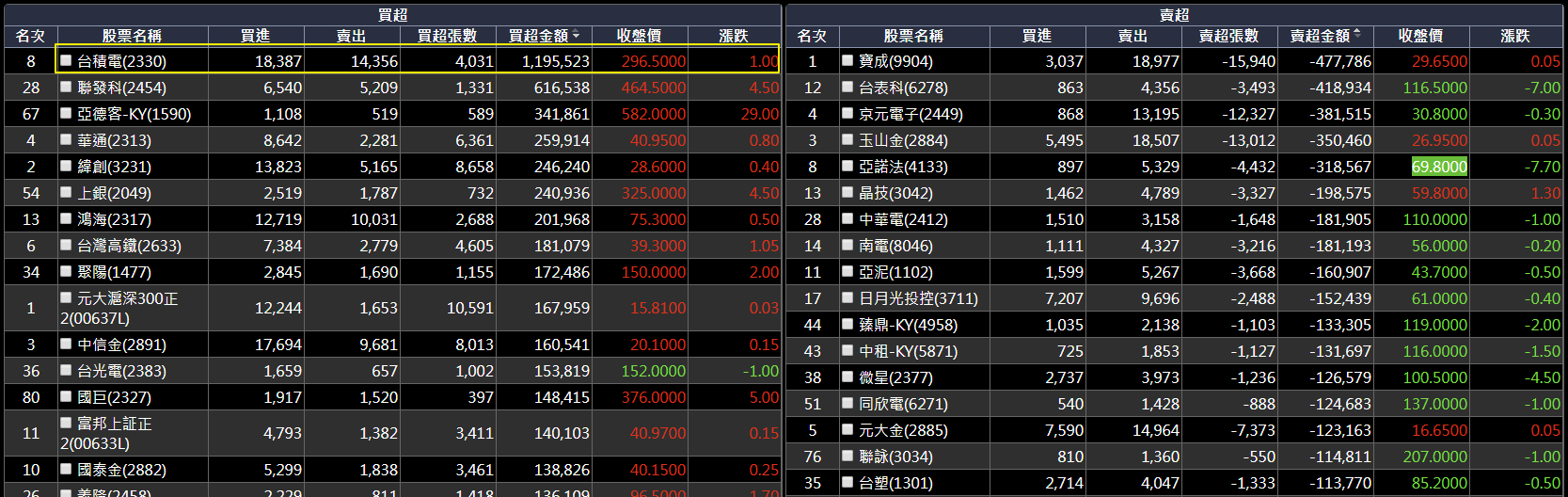
Task: Open stock 中華電(2412)
Action: [x=903, y=219]
